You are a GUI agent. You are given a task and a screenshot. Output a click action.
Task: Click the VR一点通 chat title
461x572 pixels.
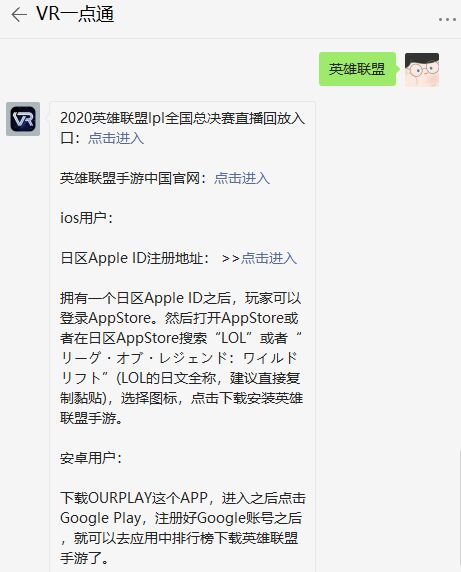click(75, 15)
